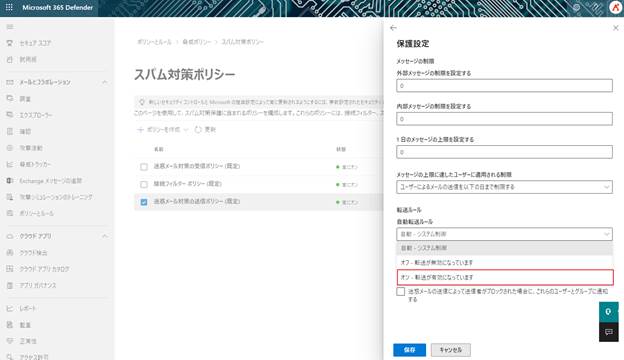Select 'On - forwarding is enabled' option
The width and height of the screenshot is (624, 360).
pos(505,277)
